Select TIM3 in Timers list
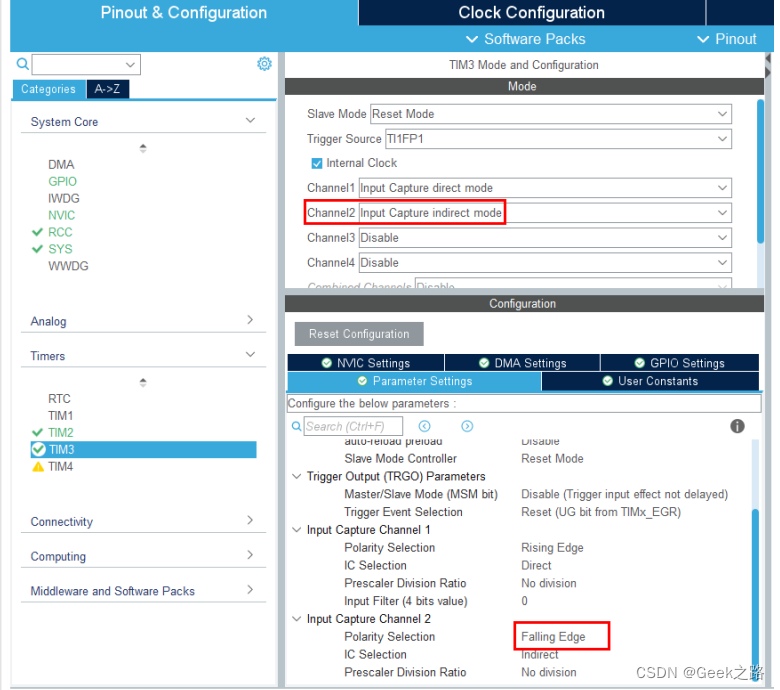Screen dimensions: 780x690 (x=143, y=450)
